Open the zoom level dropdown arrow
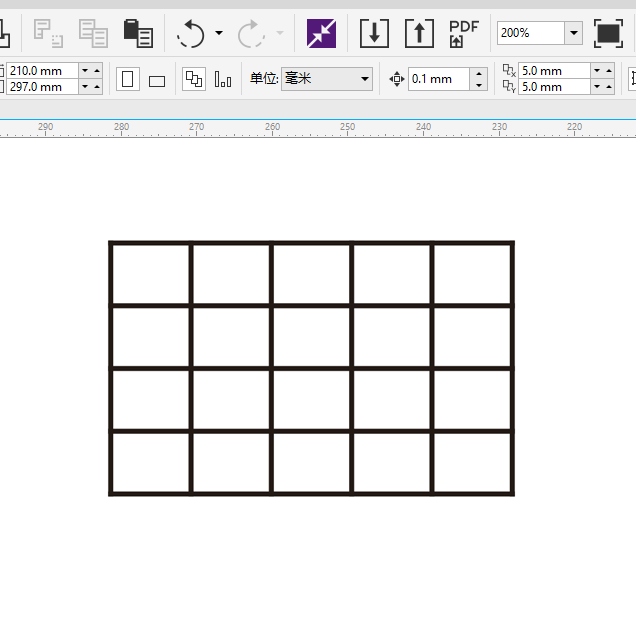Viewport: 636px width, 625px height. click(574, 33)
